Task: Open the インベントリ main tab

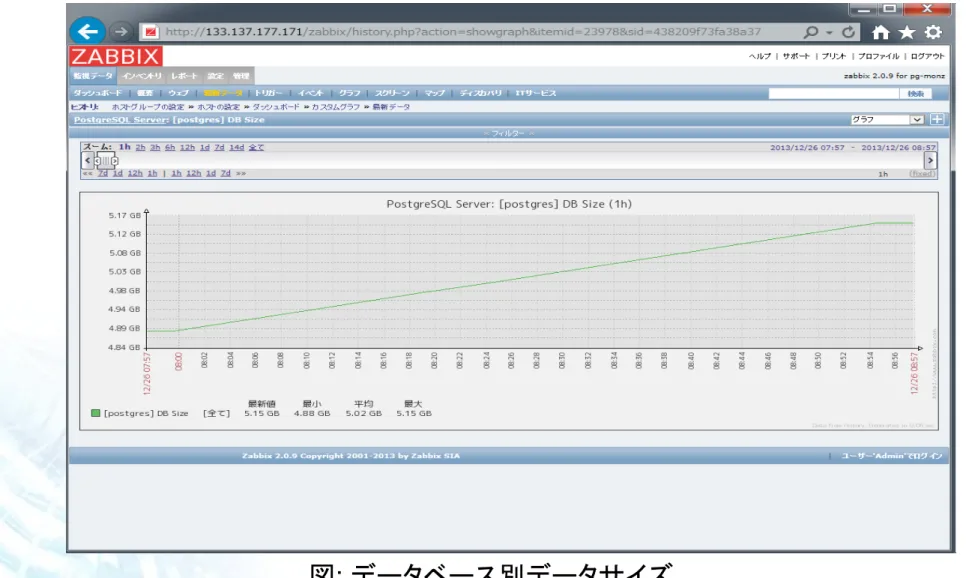Action: (x=142, y=76)
